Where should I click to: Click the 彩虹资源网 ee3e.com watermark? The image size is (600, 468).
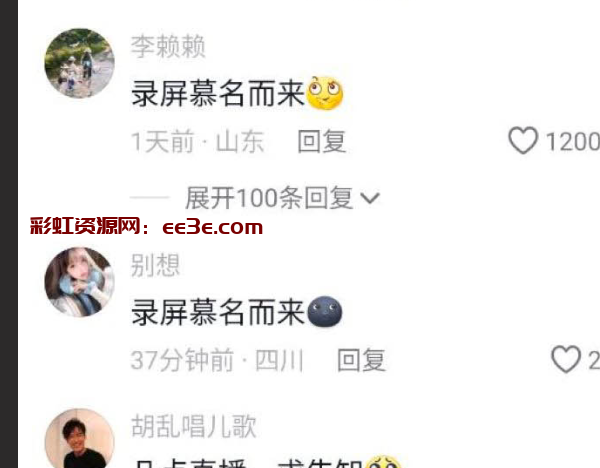point(146,227)
